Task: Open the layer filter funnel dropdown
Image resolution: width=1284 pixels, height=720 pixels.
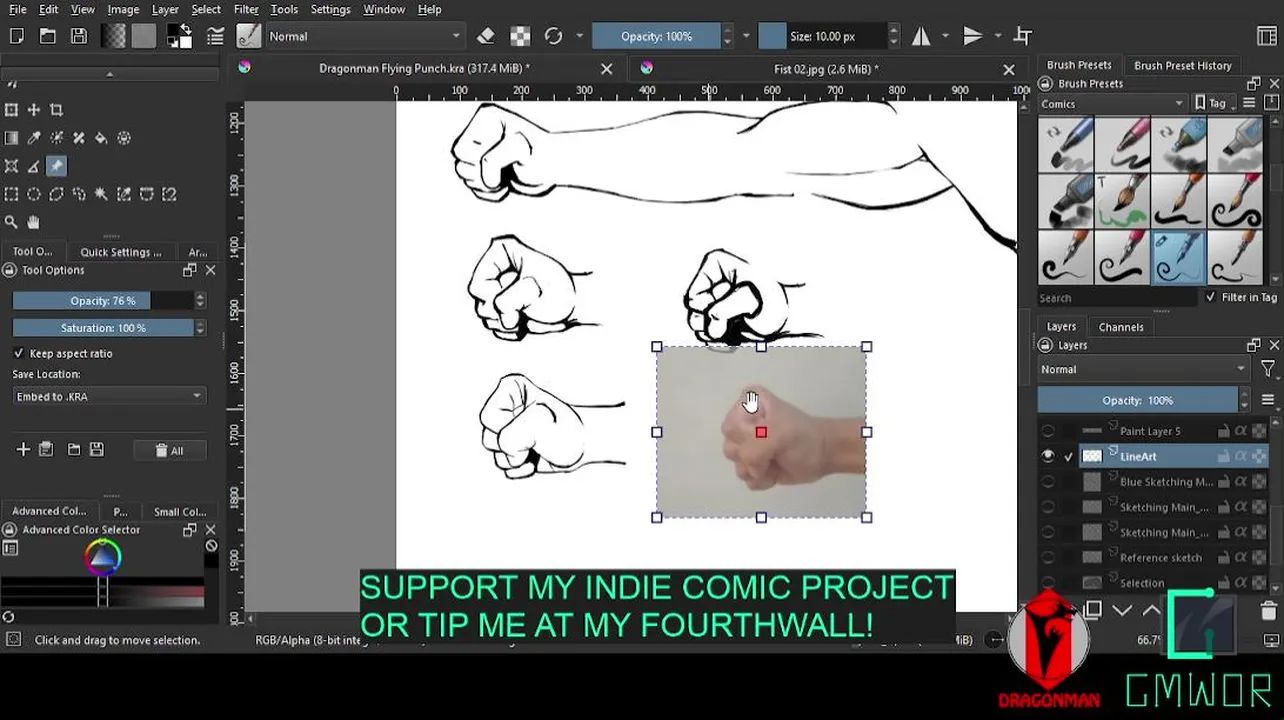Action: pyautogui.click(x=1268, y=369)
